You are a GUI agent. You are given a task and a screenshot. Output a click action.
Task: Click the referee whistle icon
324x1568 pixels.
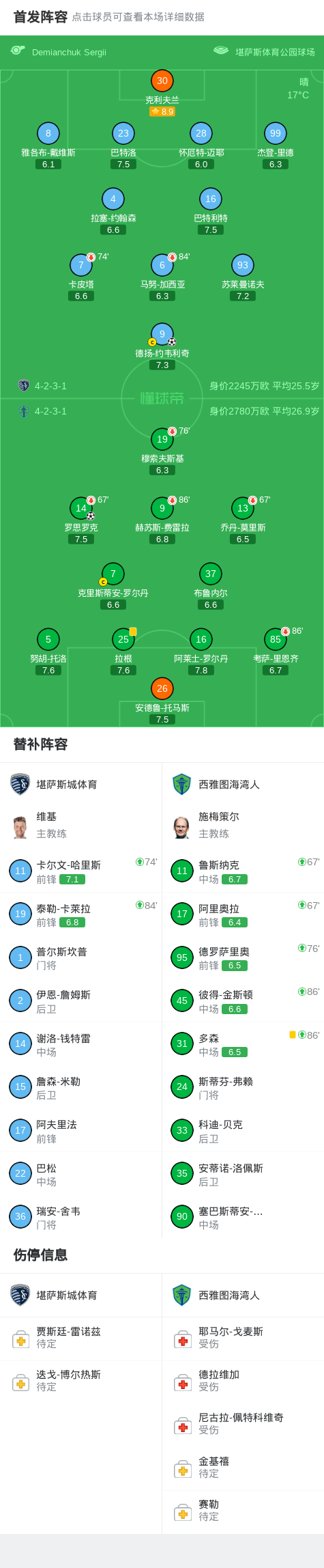(x=18, y=51)
